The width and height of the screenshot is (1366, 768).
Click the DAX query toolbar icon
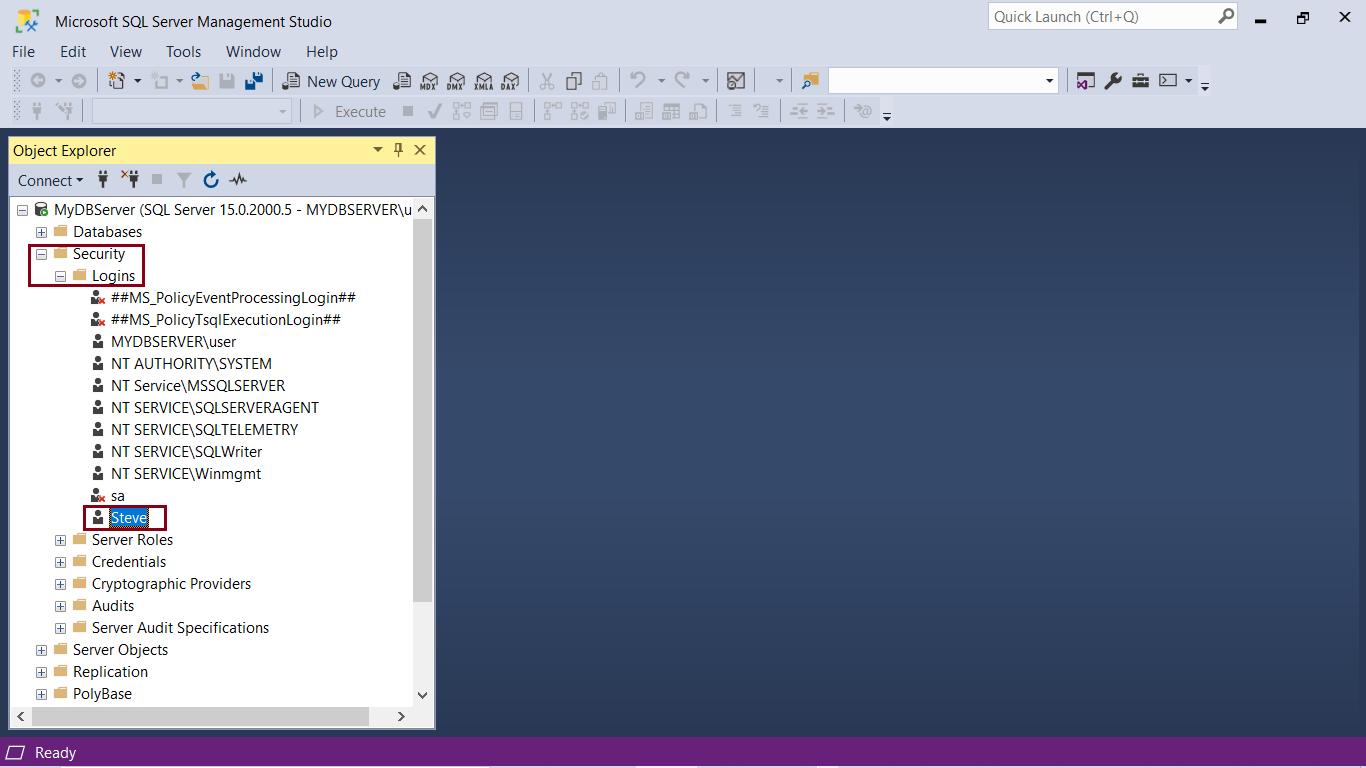511,81
